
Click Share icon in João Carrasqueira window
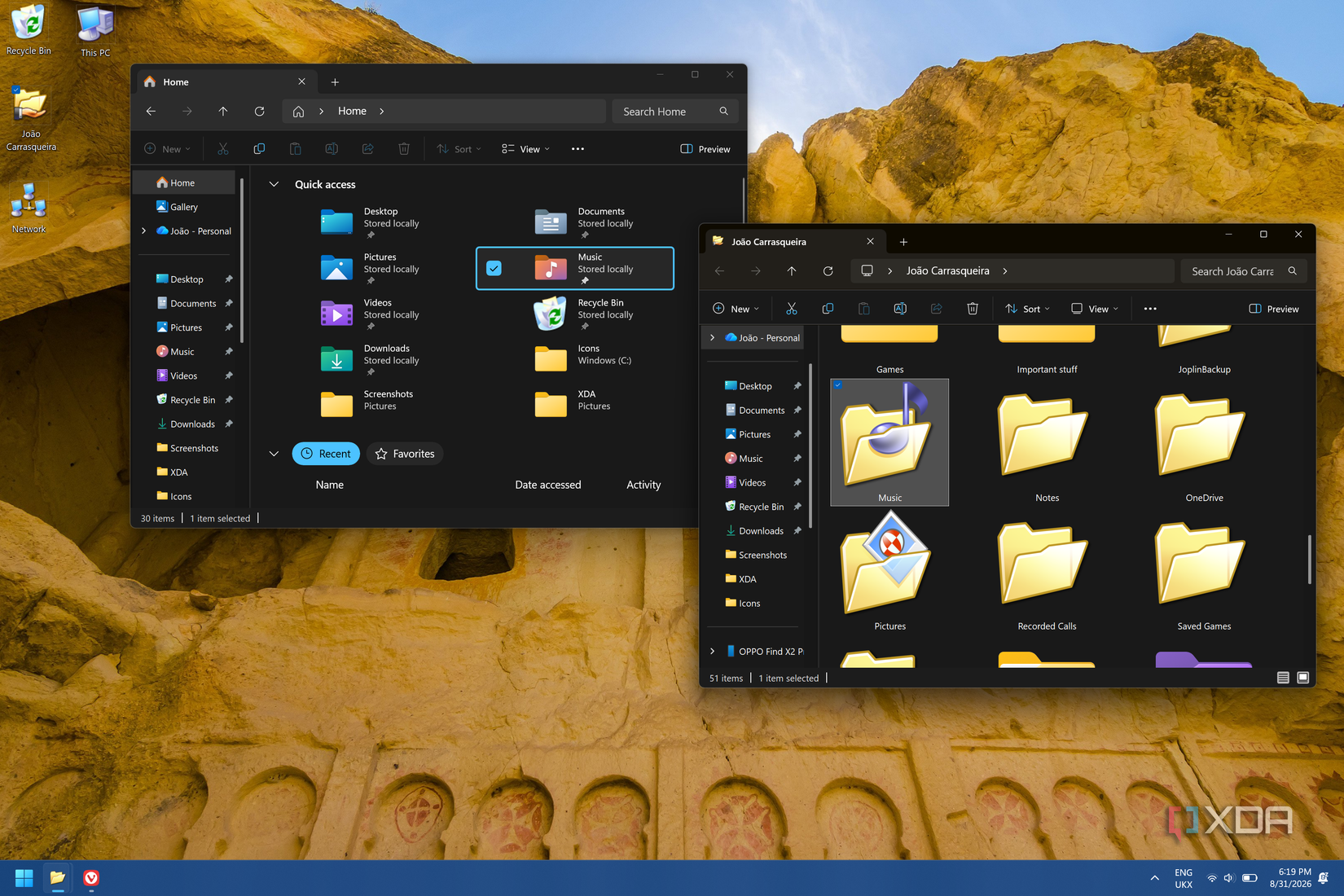[937, 309]
